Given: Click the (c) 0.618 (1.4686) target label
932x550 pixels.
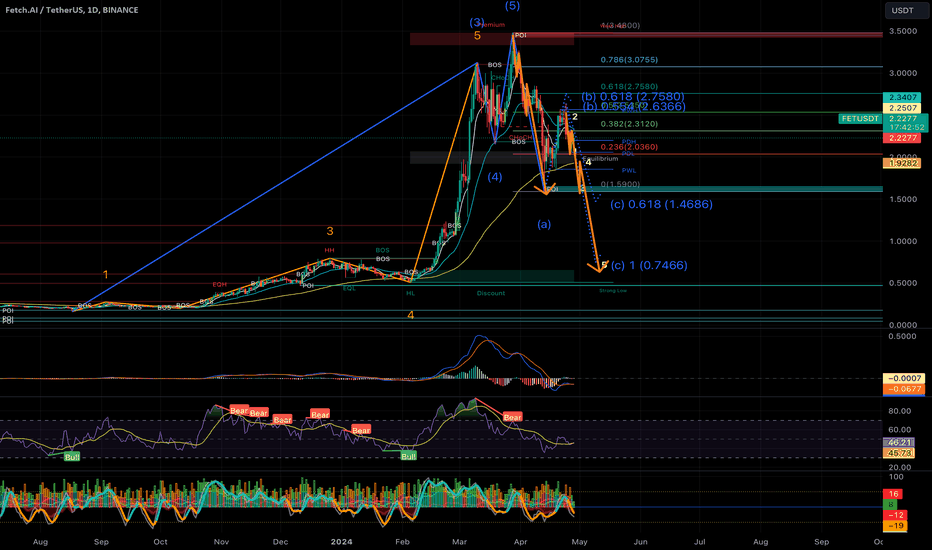Looking at the screenshot, I should tap(661, 205).
